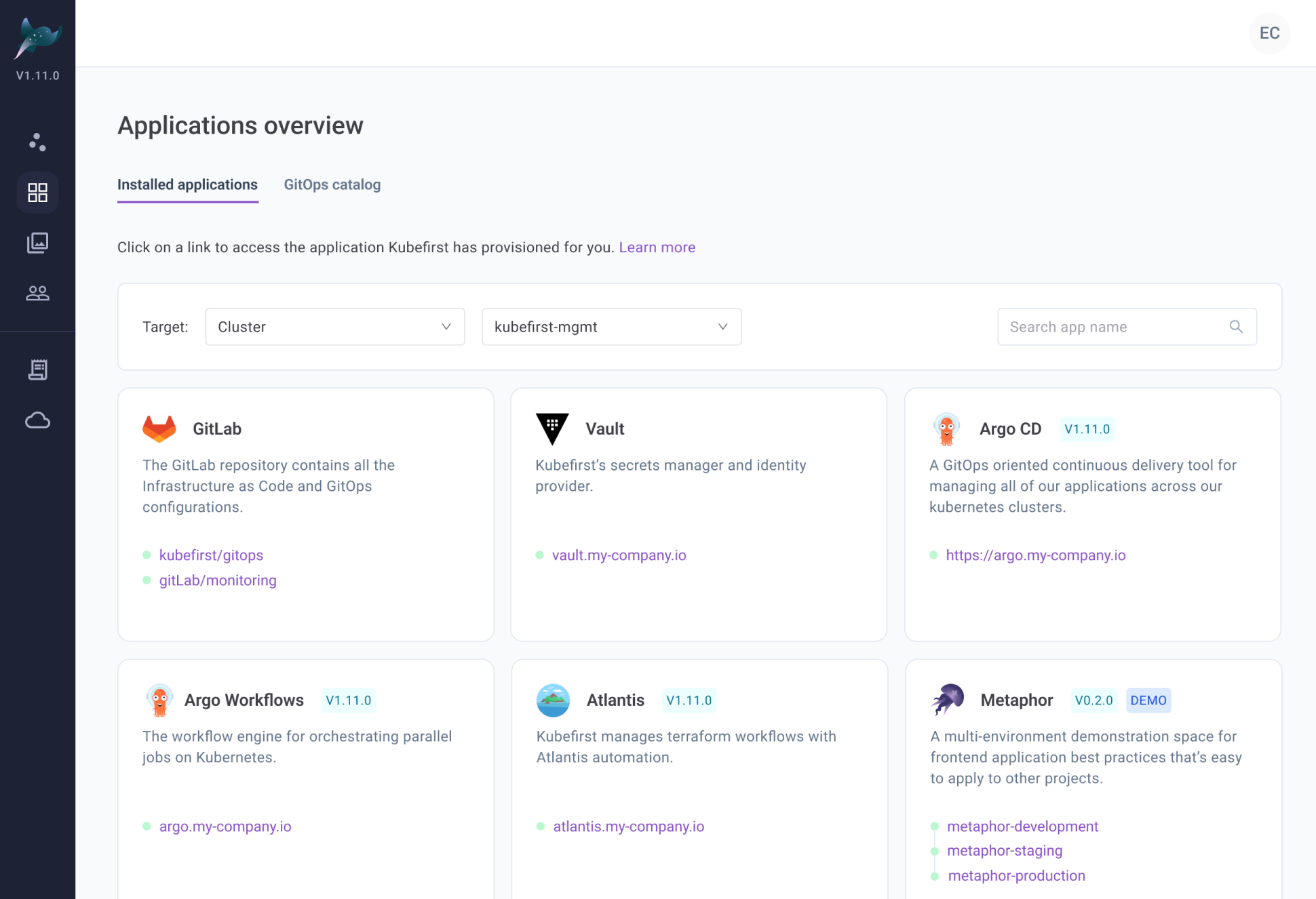Open the environments gallery sidebar icon
1316x899 pixels.
click(x=37, y=243)
